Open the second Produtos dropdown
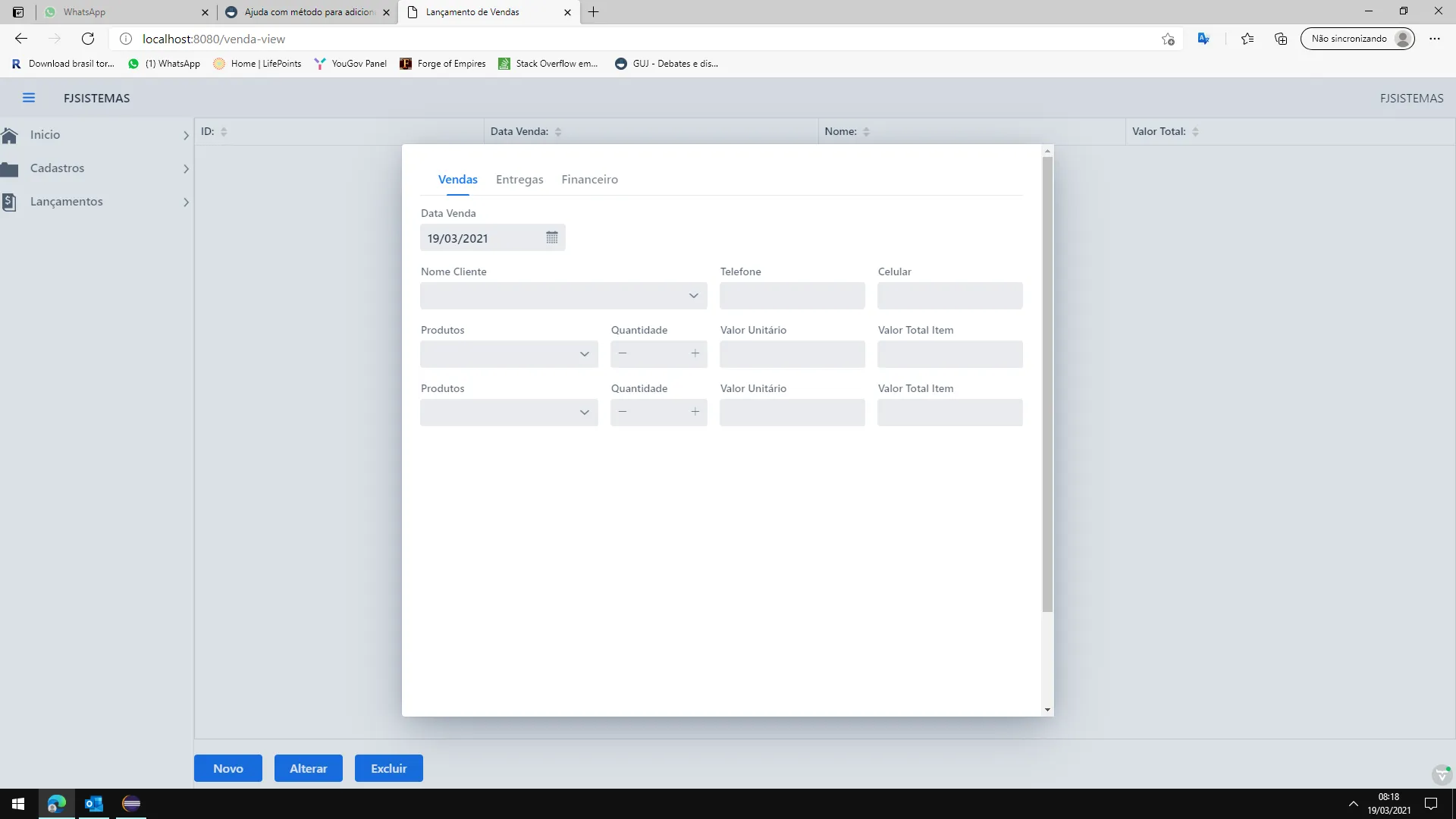Viewport: 1456px width, 819px height. coord(584,413)
